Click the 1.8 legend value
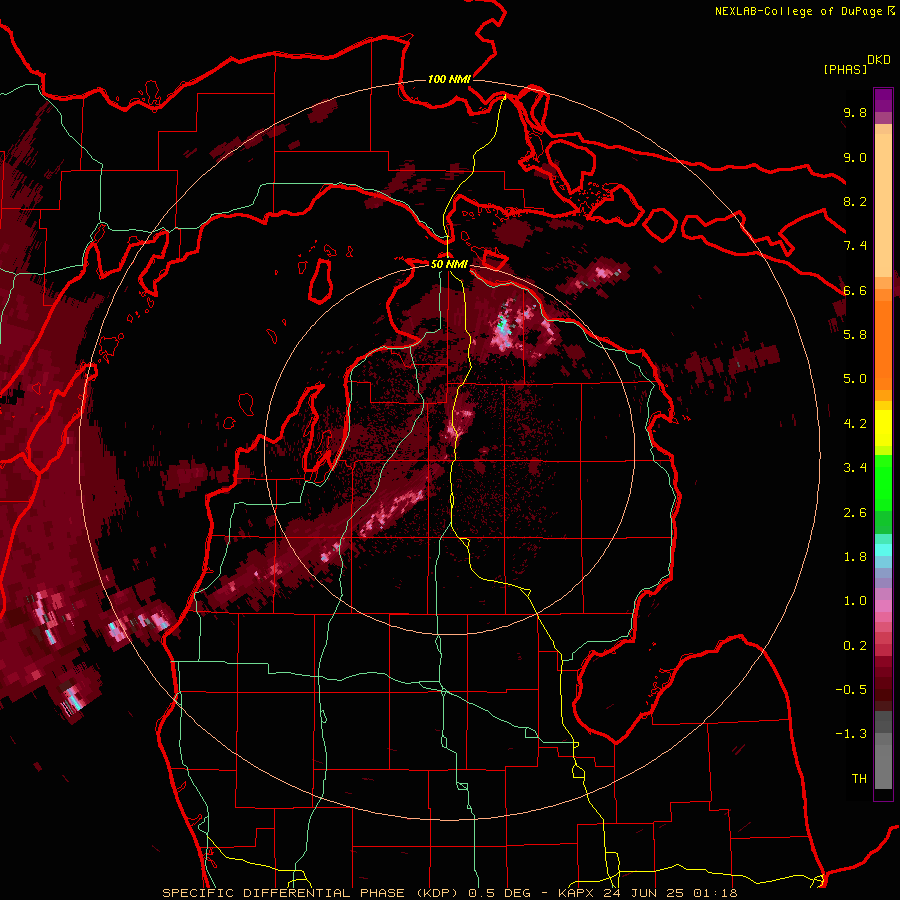 coord(855,557)
